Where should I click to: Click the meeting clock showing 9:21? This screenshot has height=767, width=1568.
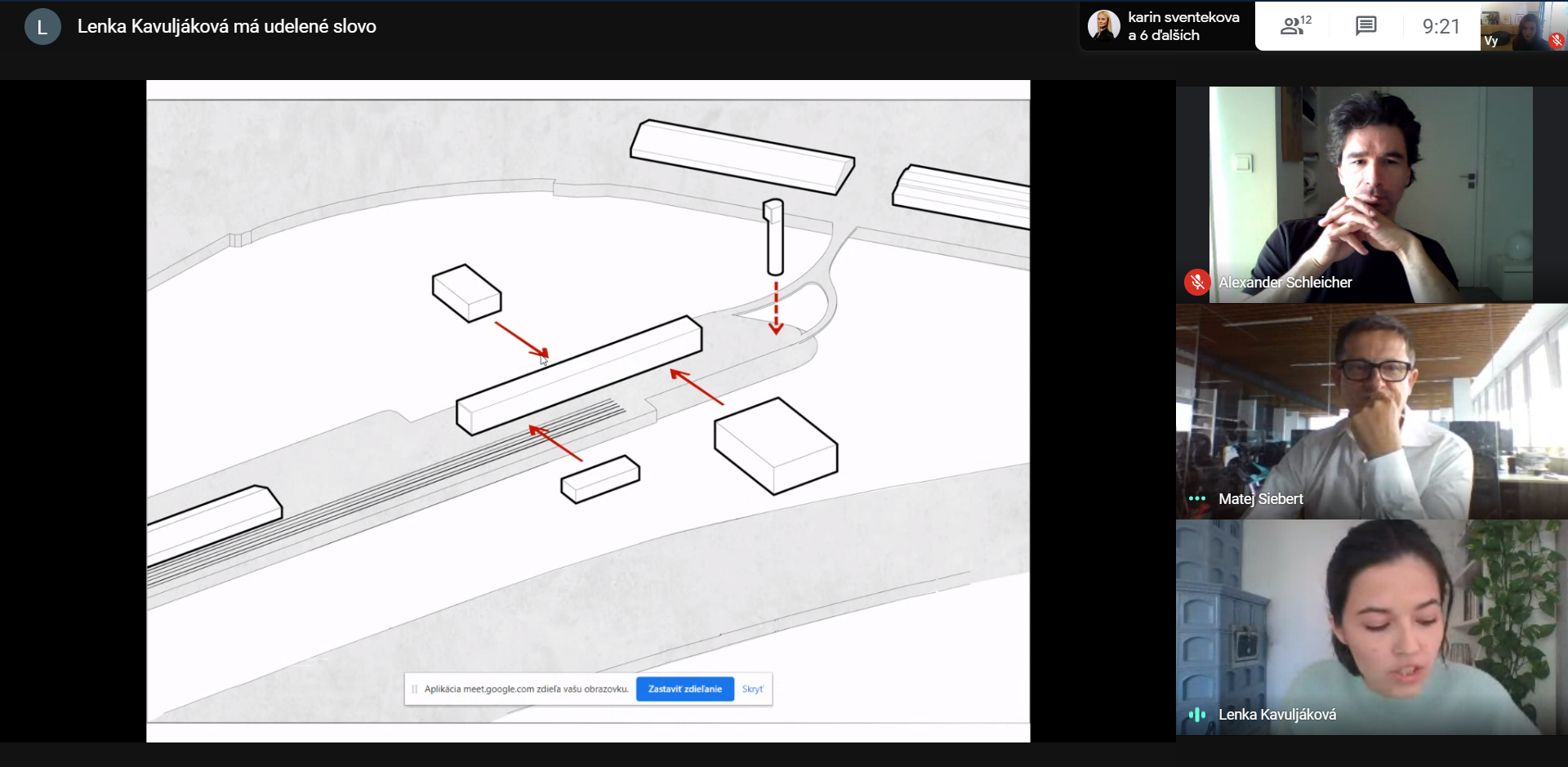click(x=1441, y=26)
